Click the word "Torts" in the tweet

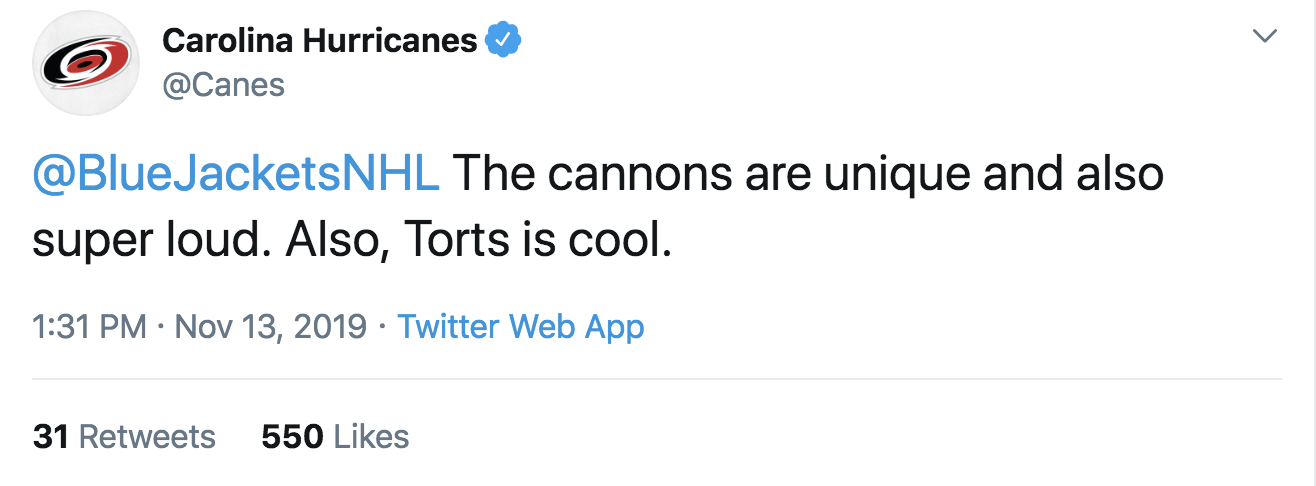coord(452,243)
